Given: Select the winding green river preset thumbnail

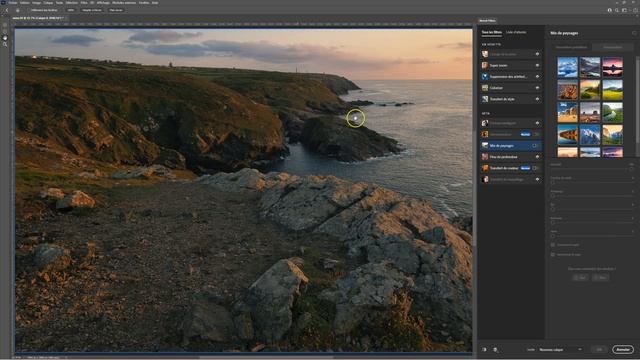Looking at the screenshot, I should click(x=612, y=112).
